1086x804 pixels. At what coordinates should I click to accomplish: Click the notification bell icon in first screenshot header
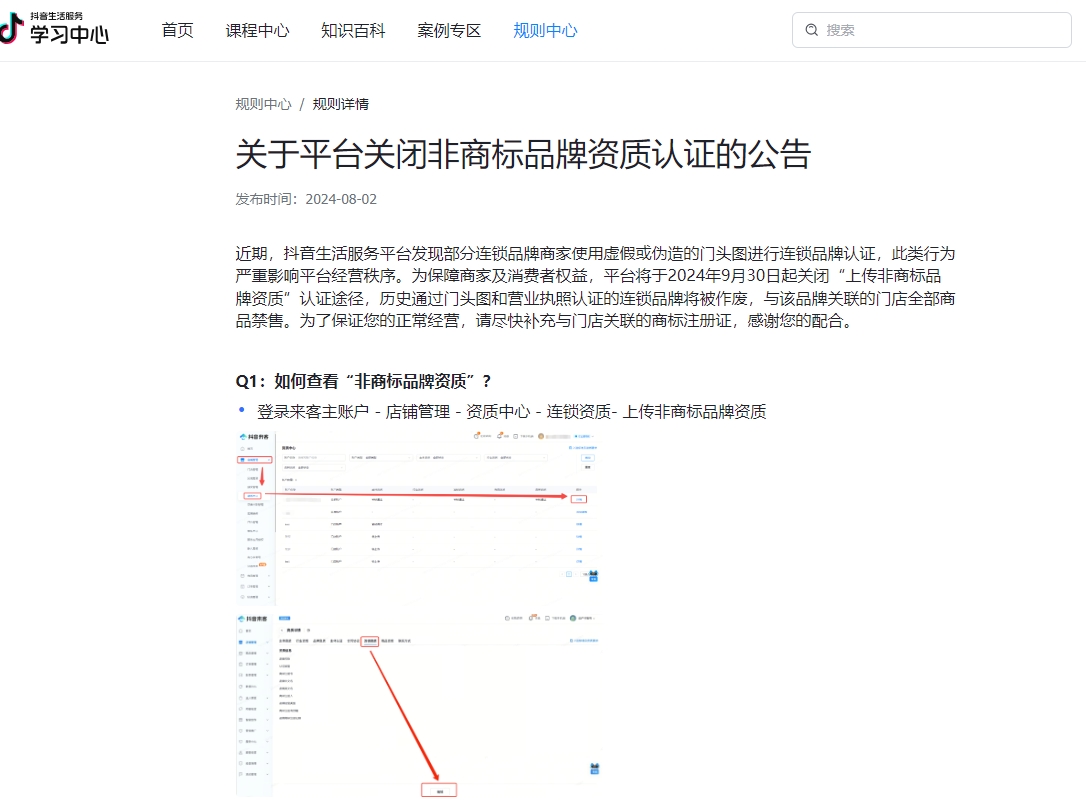pyautogui.click(x=499, y=437)
